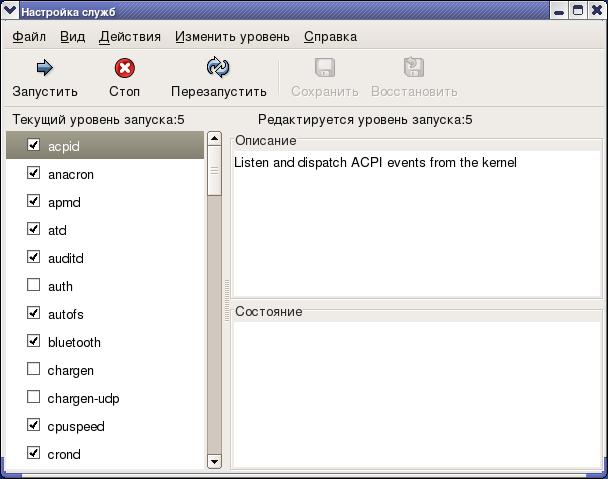Uncheck the acpid service checkbox
The width and height of the screenshot is (608, 479).
(x=33, y=145)
